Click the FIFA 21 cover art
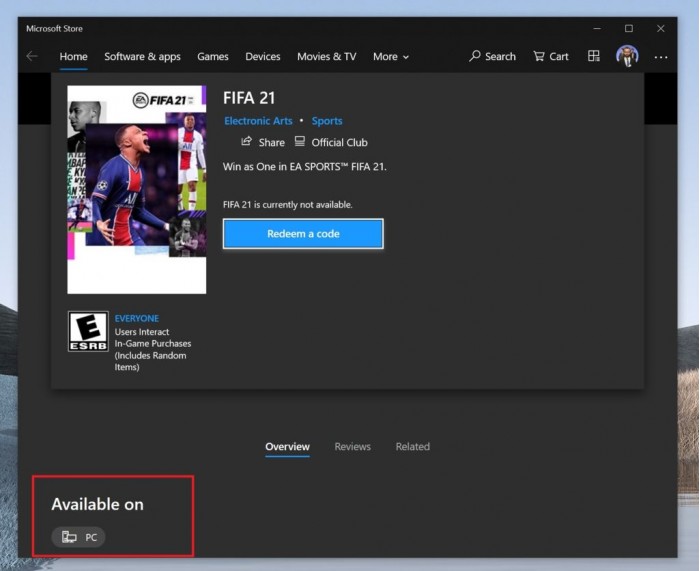The image size is (700, 571). coord(137,189)
